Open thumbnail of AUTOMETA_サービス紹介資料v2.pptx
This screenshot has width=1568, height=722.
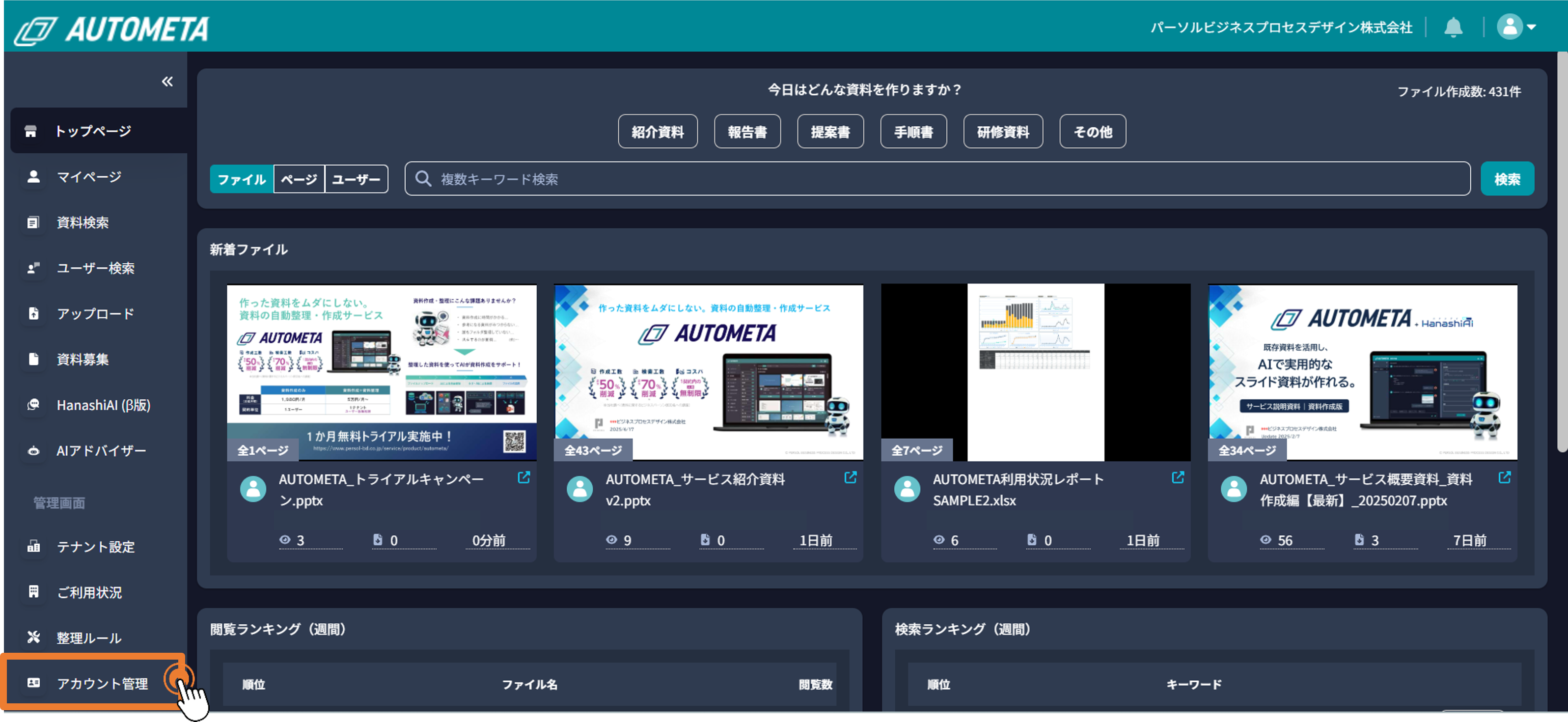709,373
